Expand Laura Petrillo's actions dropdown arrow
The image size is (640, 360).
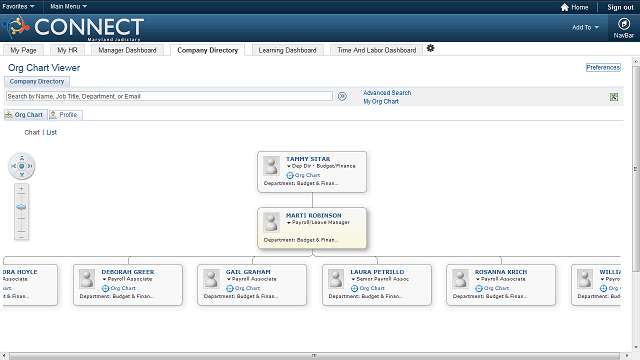point(353,280)
